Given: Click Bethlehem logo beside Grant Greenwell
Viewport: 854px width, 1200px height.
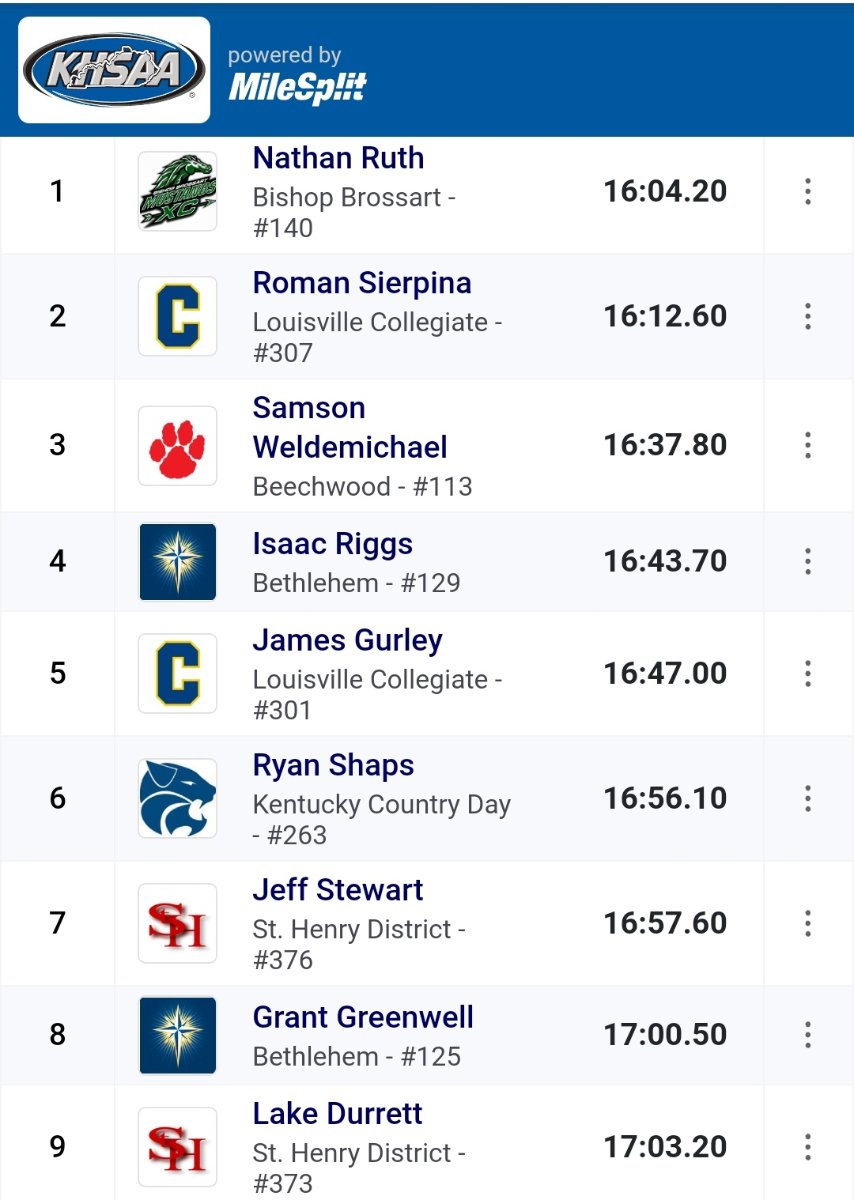Looking at the screenshot, I should 177,1035.
